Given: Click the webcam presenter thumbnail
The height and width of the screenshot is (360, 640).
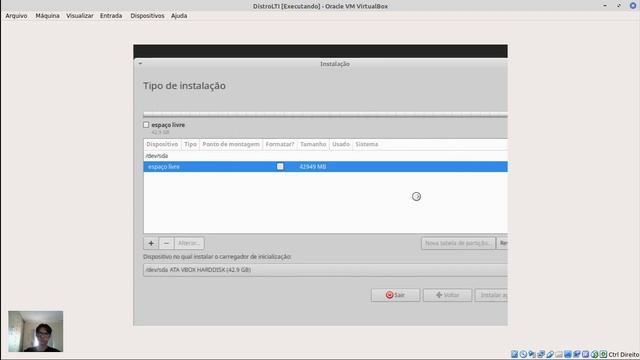Looking at the screenshot, I should [x=36, y=331].
